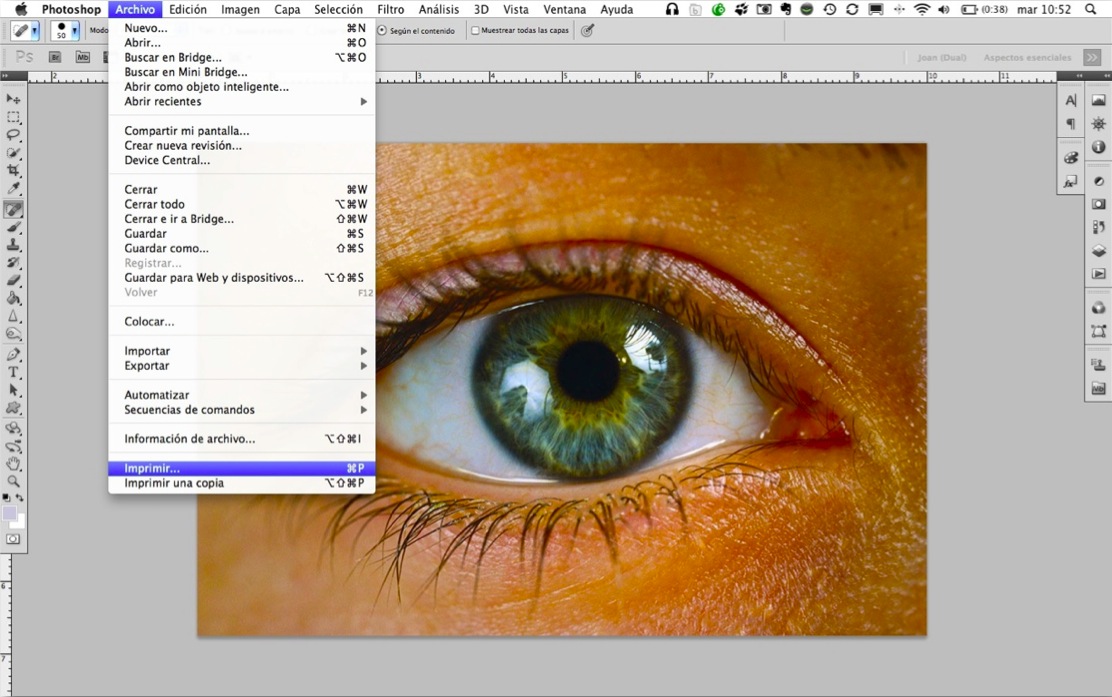Select the Clone Stamp tool
1112x697 pixels.
click(x=13, y=245)
